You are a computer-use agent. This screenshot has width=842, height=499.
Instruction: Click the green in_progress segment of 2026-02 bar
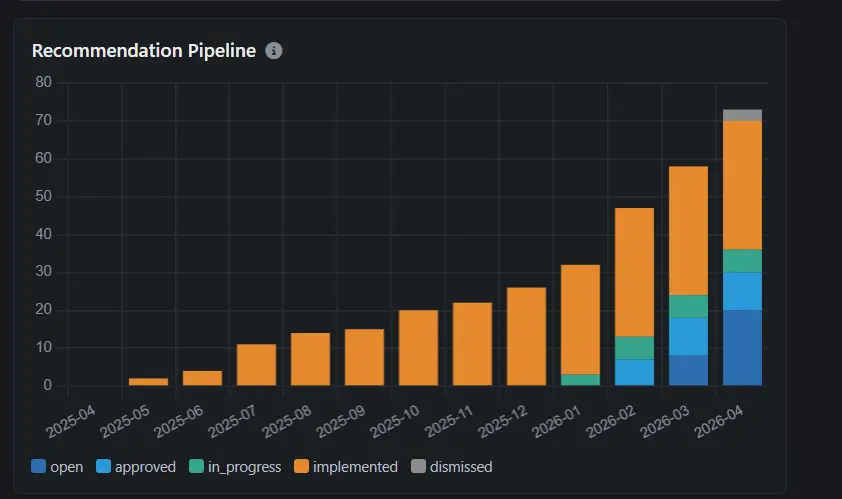(634, 348)
